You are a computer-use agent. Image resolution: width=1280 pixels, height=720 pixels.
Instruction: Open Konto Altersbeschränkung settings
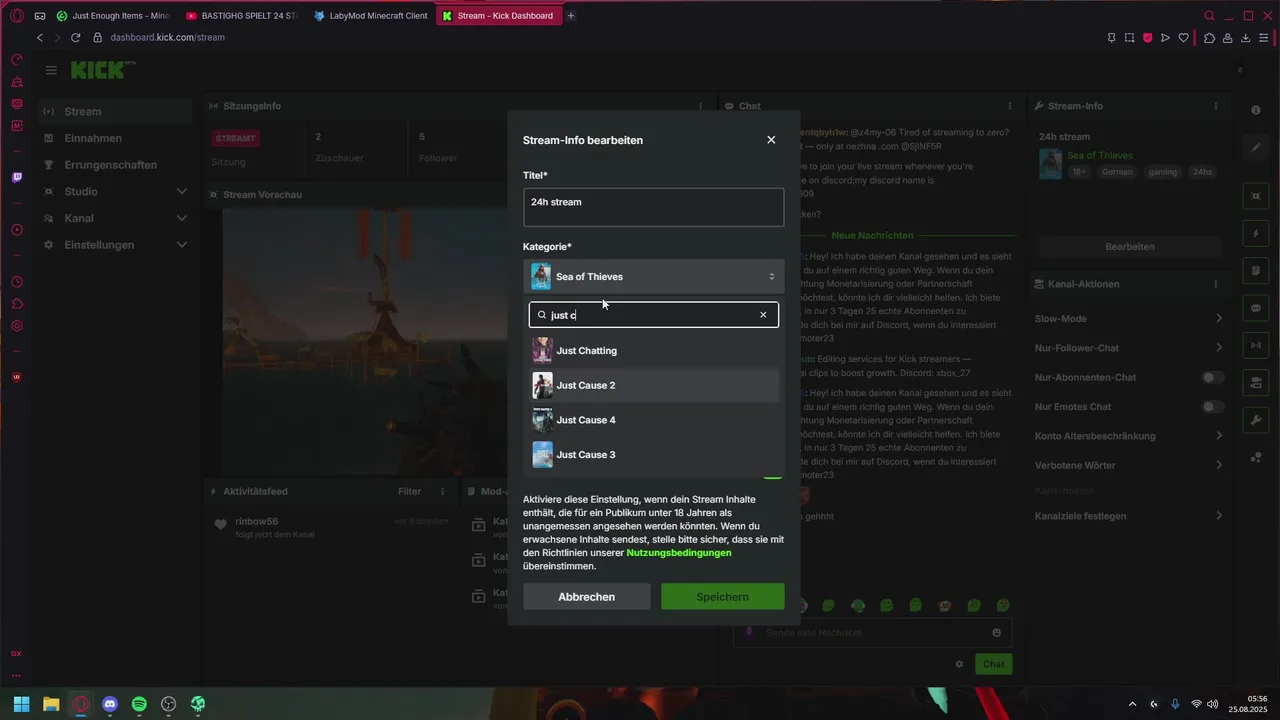pyautogui.click(x=1129, y=436)
